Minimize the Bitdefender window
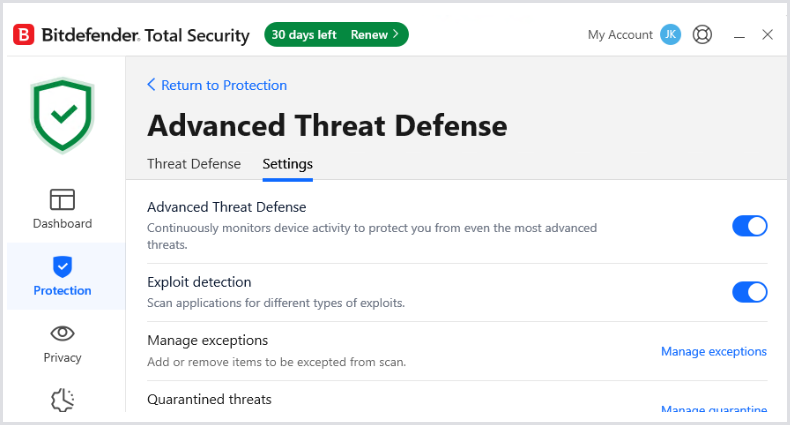 click(740, 35)
